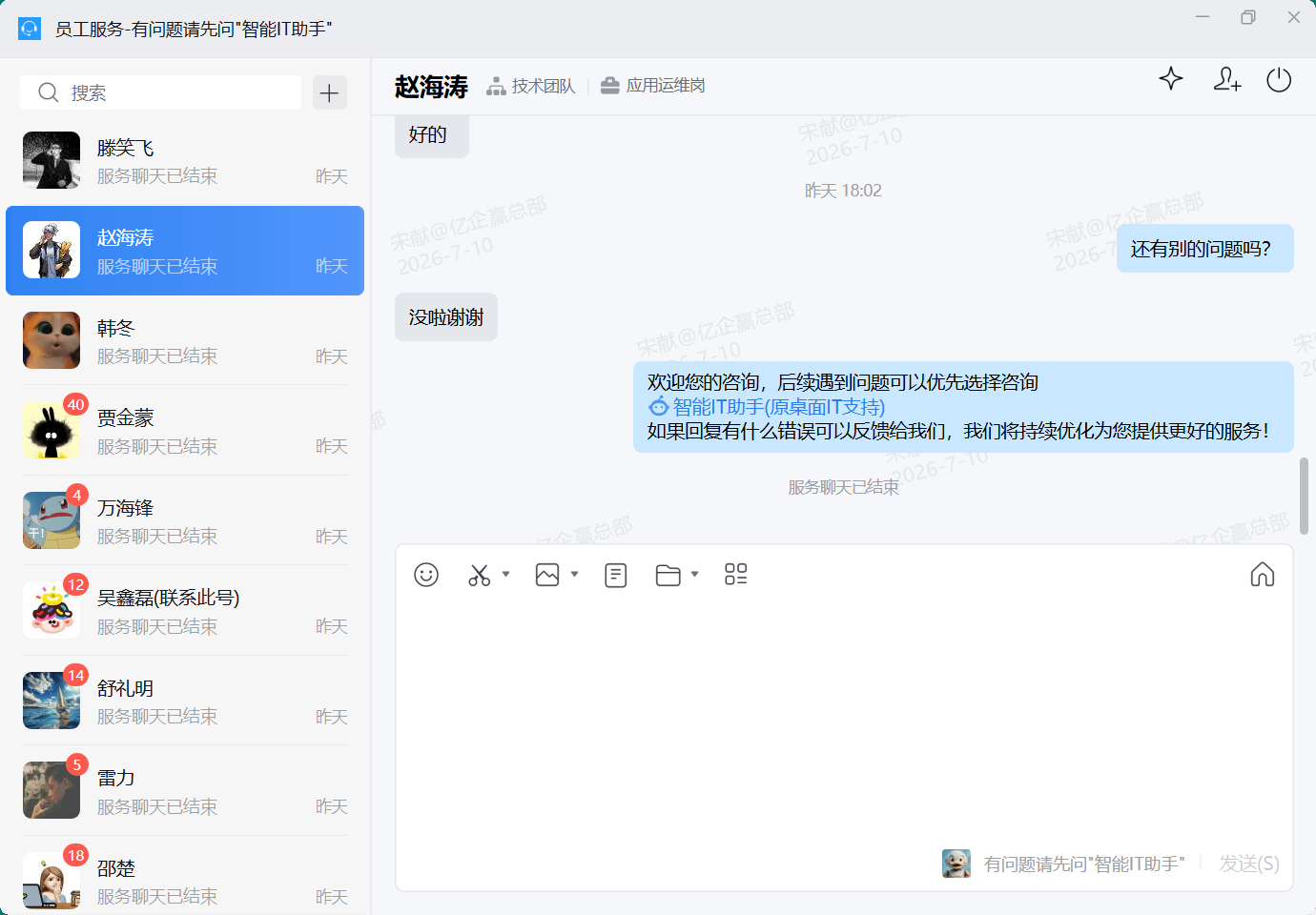Screen dimensions: 1316x915
Task: Focus the 搜索 search field
Action: (160, 92)
